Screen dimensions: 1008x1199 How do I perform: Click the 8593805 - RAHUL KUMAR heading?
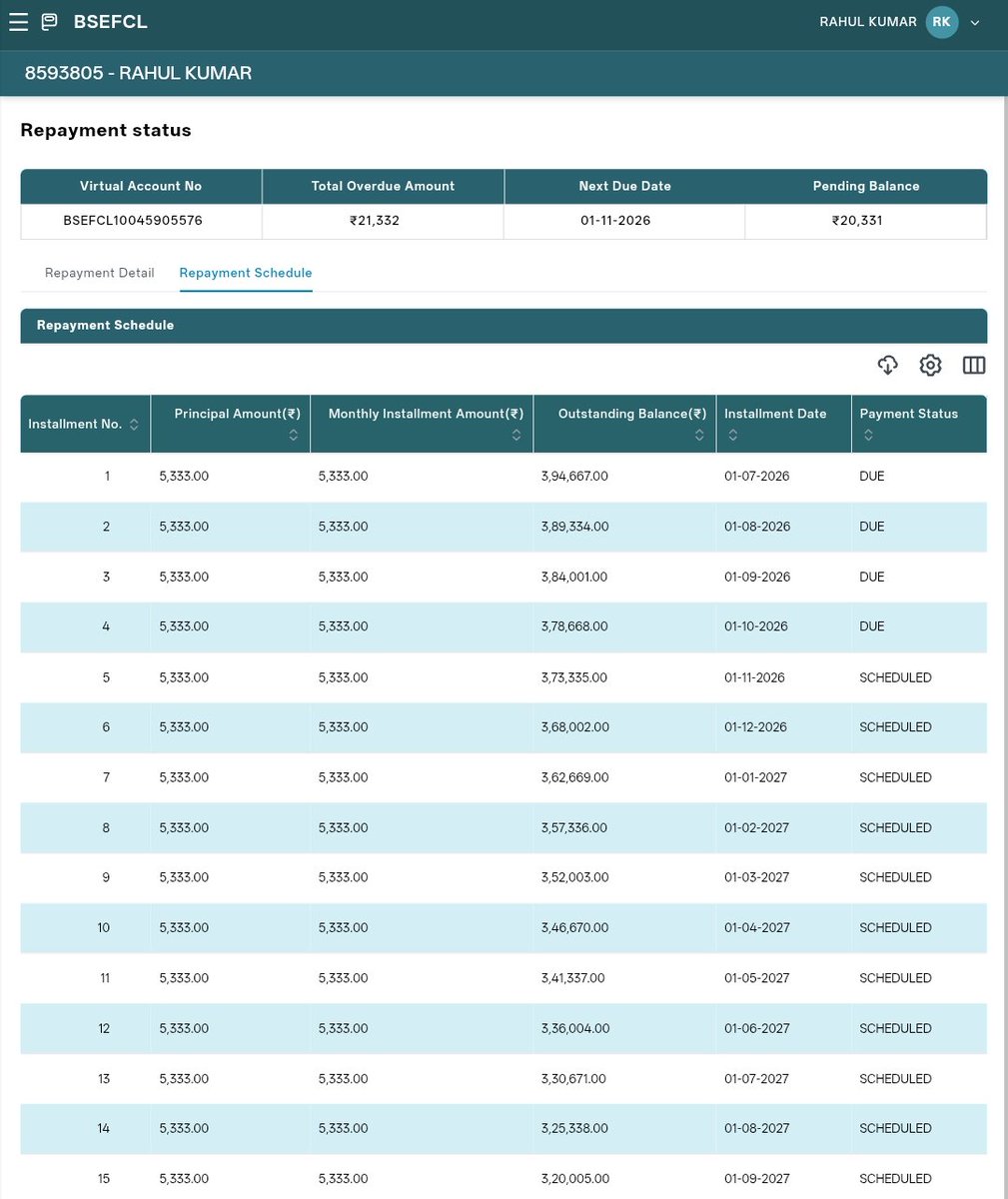click(138, 73)
